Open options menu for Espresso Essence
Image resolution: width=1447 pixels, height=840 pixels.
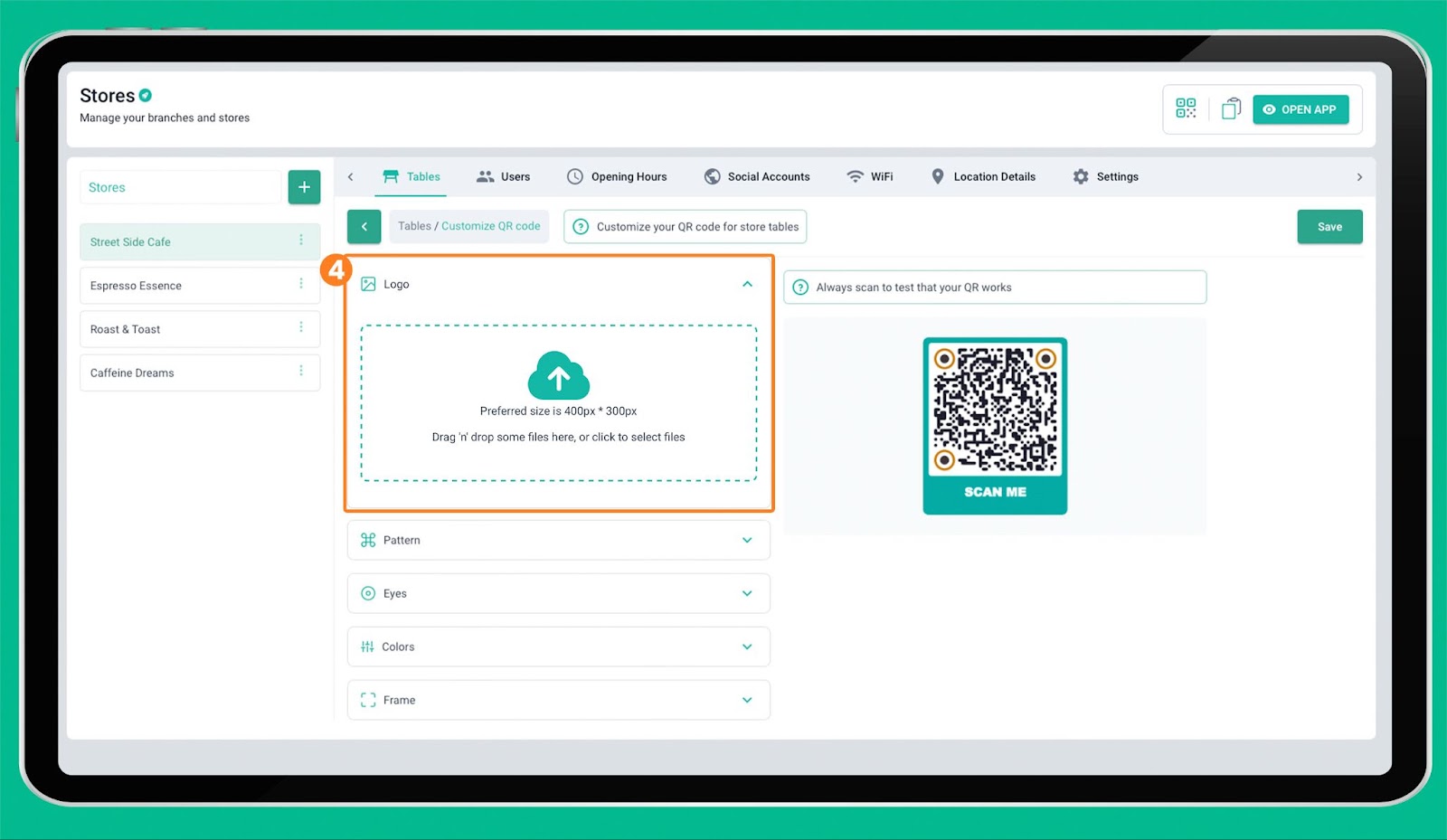[x=301, y=284]
